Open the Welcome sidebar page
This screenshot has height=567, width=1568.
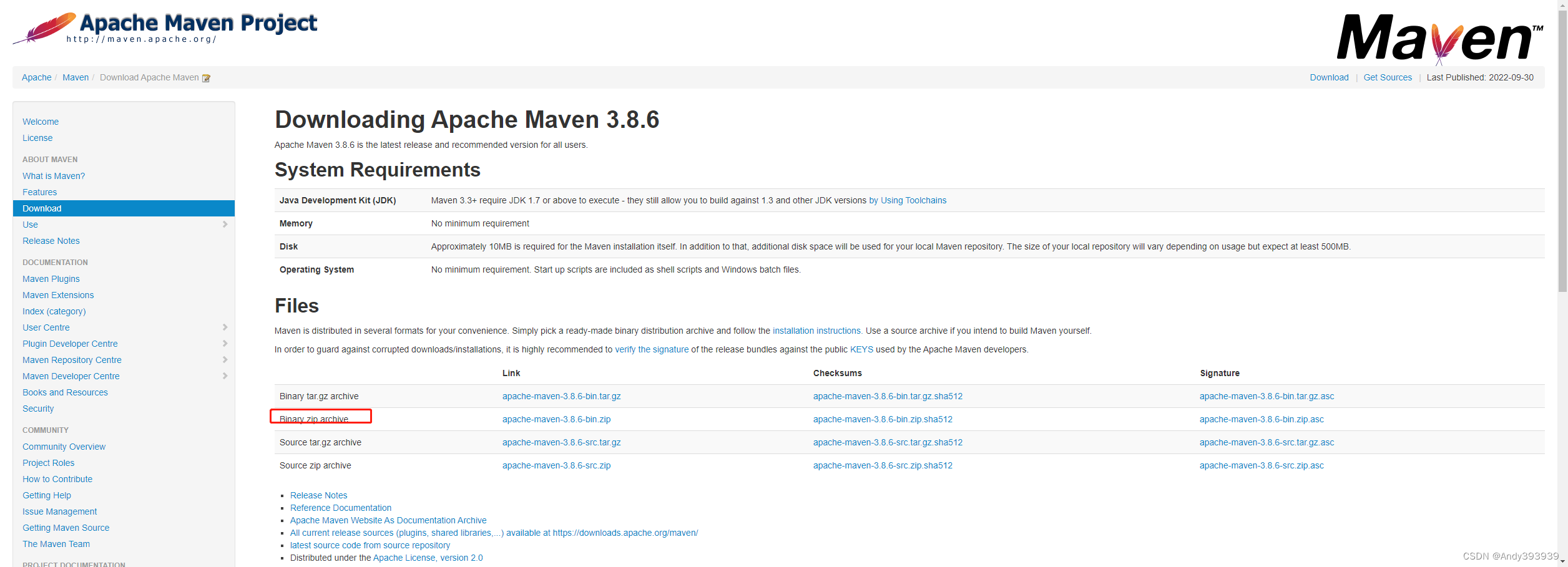pos(40,121)
